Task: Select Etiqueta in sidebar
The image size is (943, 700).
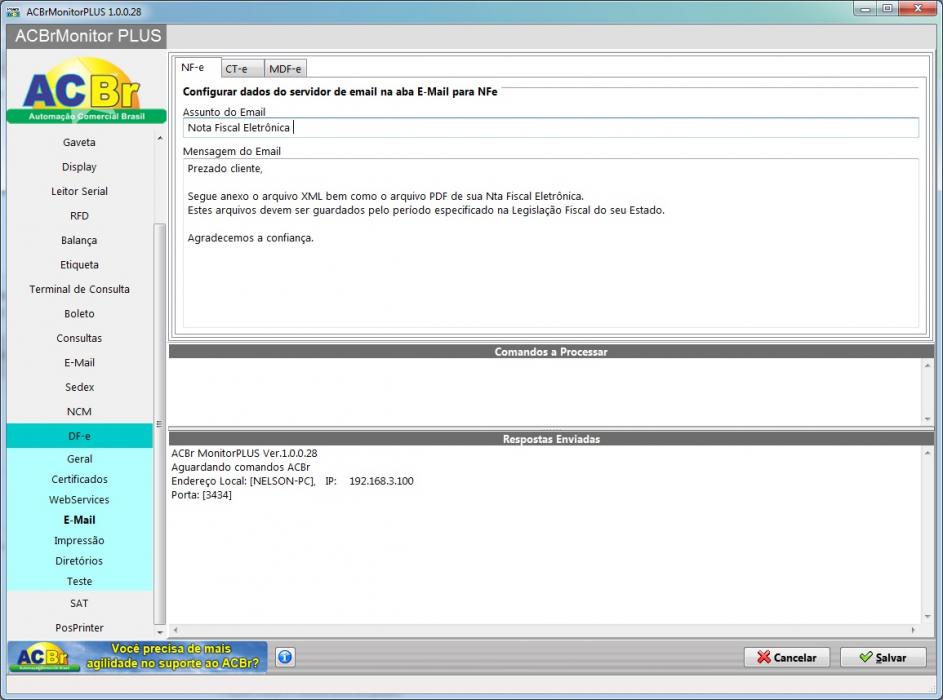Action: click(79, 265)
